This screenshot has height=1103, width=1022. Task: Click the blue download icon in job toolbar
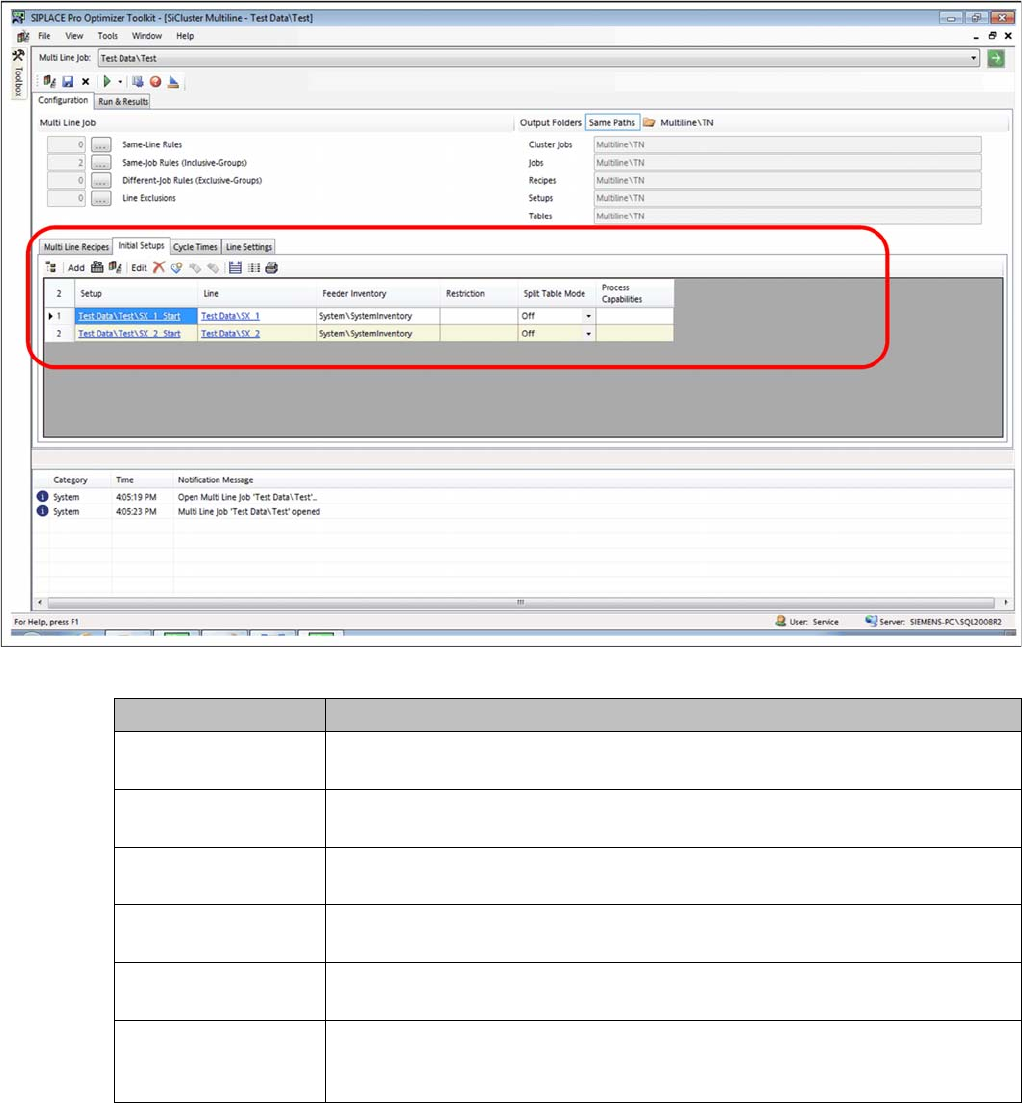[138, 82]
